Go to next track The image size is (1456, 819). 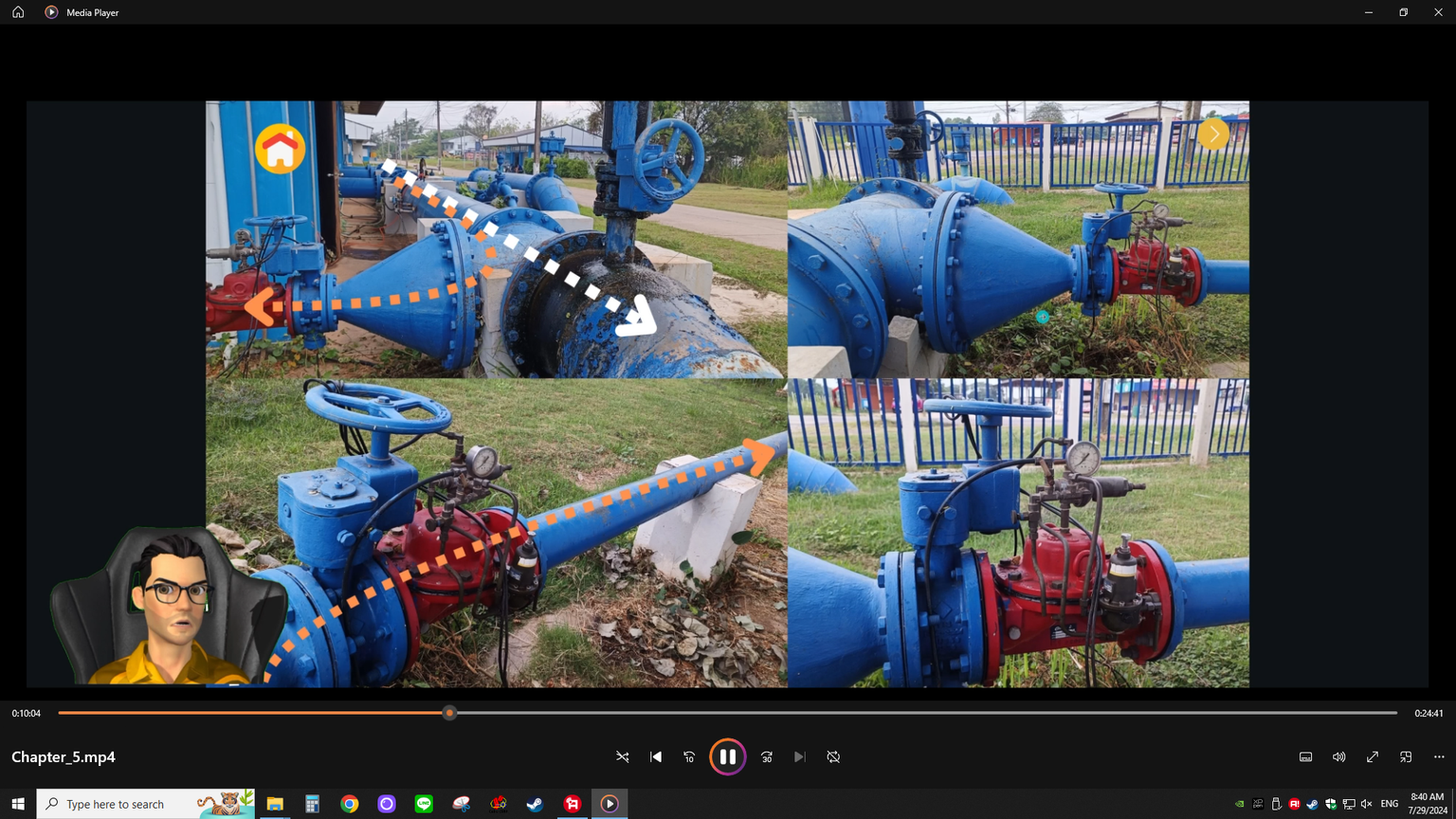pyautogui.click(x=800, y=757)
